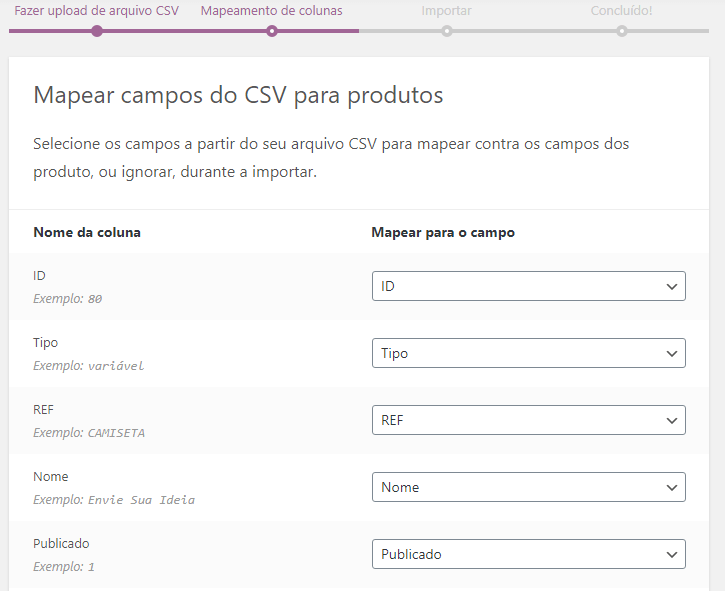
Task: Click the Envie Sua Ideia example text
Action: [x=141, y=499]
